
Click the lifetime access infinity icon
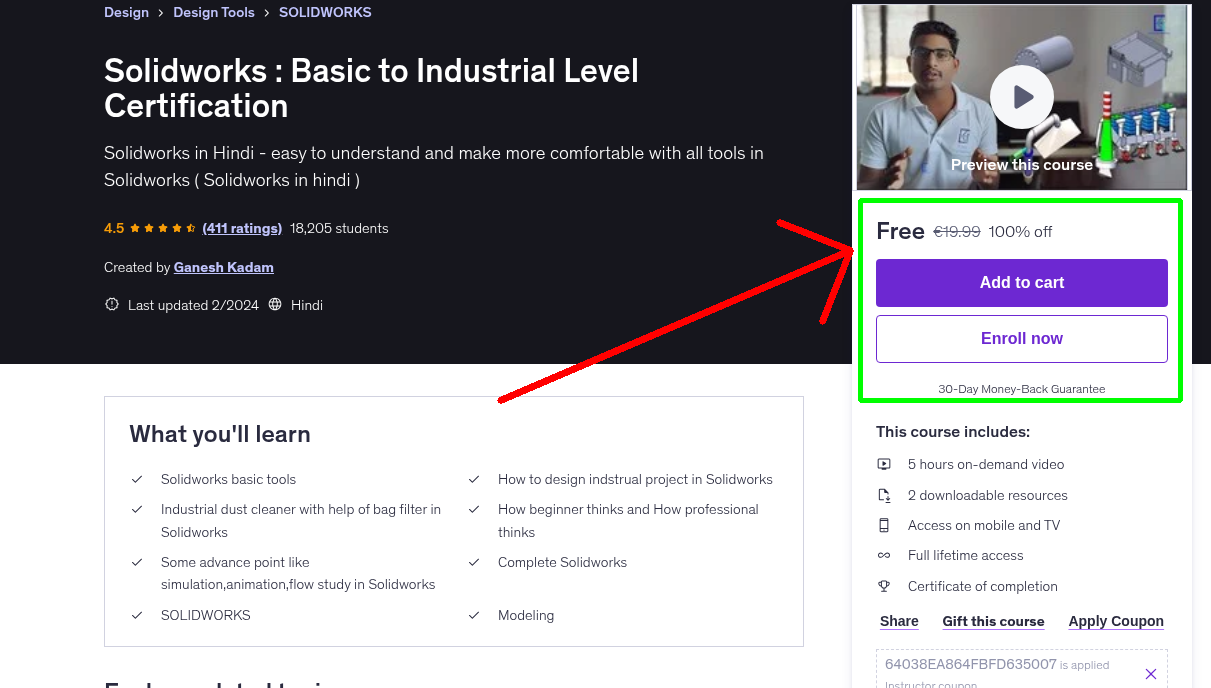pyautogui.click(x=884, y=555)
